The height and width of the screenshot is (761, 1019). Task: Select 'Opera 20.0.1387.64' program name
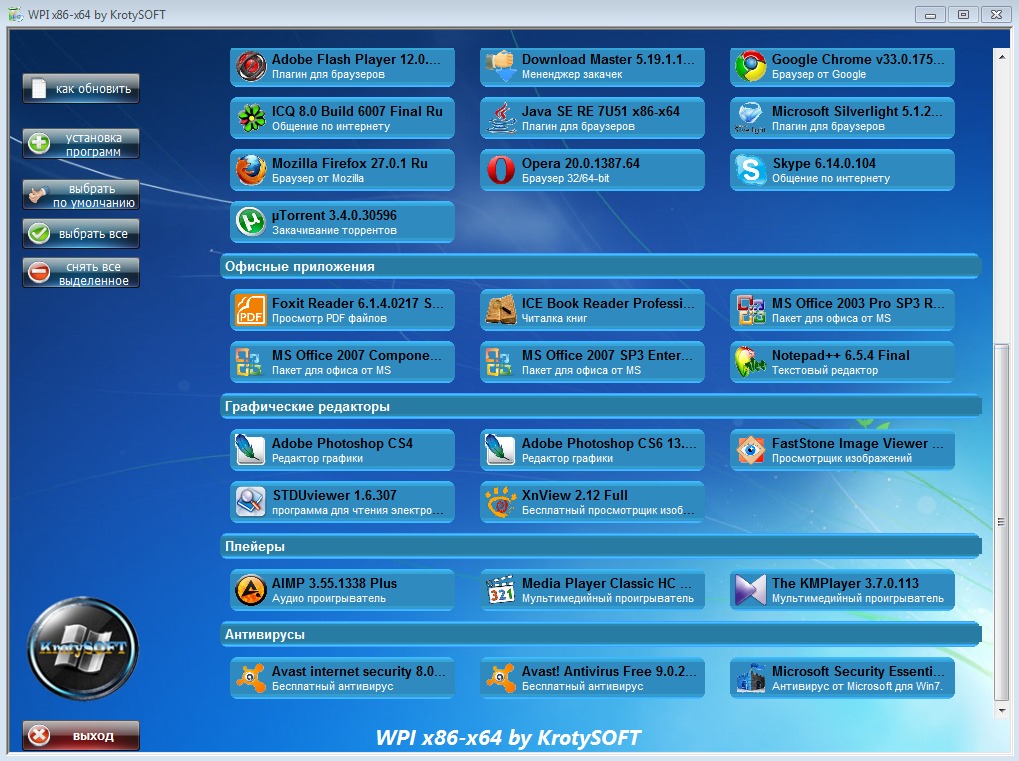pyautogui.click(x=580, y=163)
